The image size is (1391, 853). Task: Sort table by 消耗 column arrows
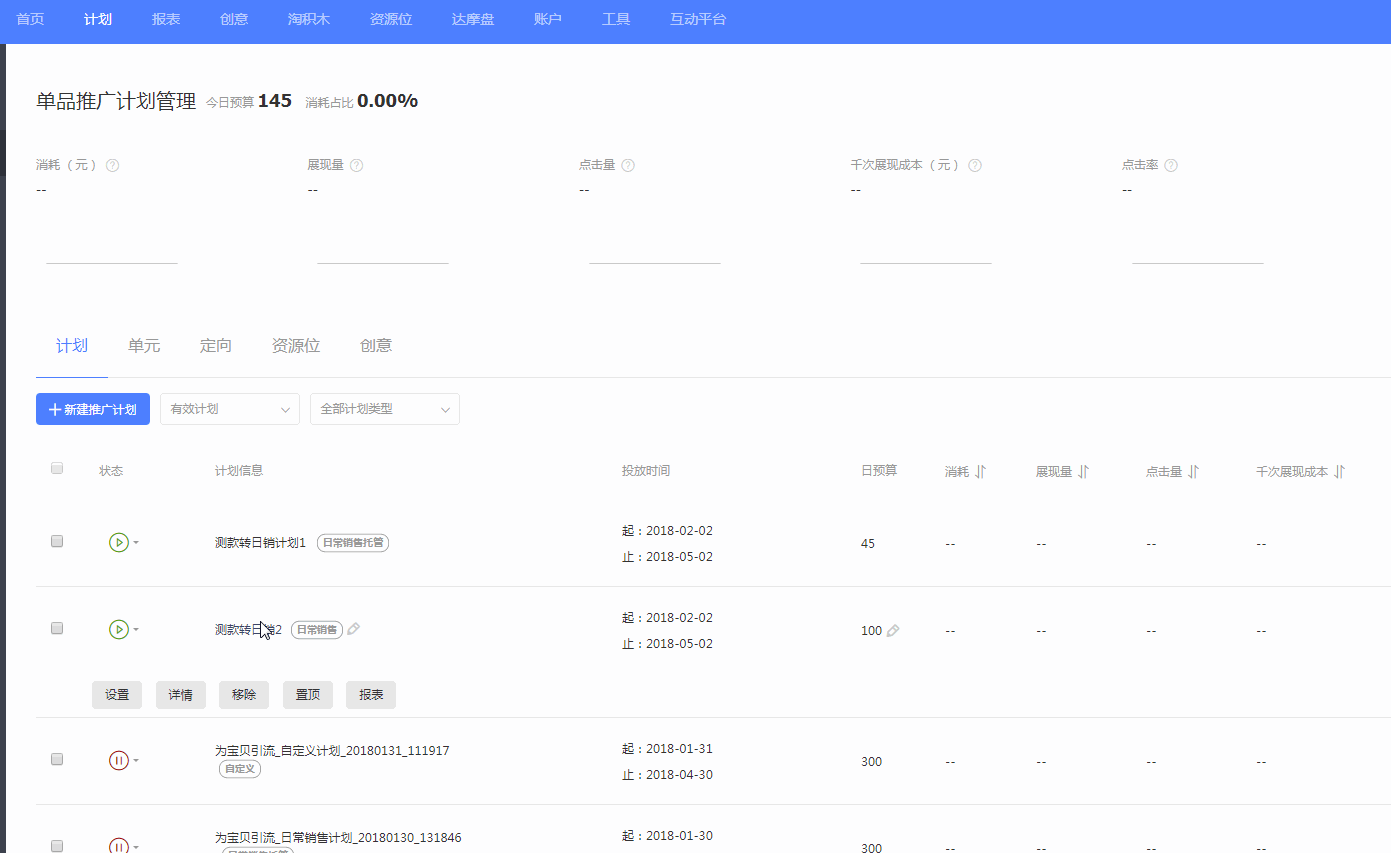(980, 471)
